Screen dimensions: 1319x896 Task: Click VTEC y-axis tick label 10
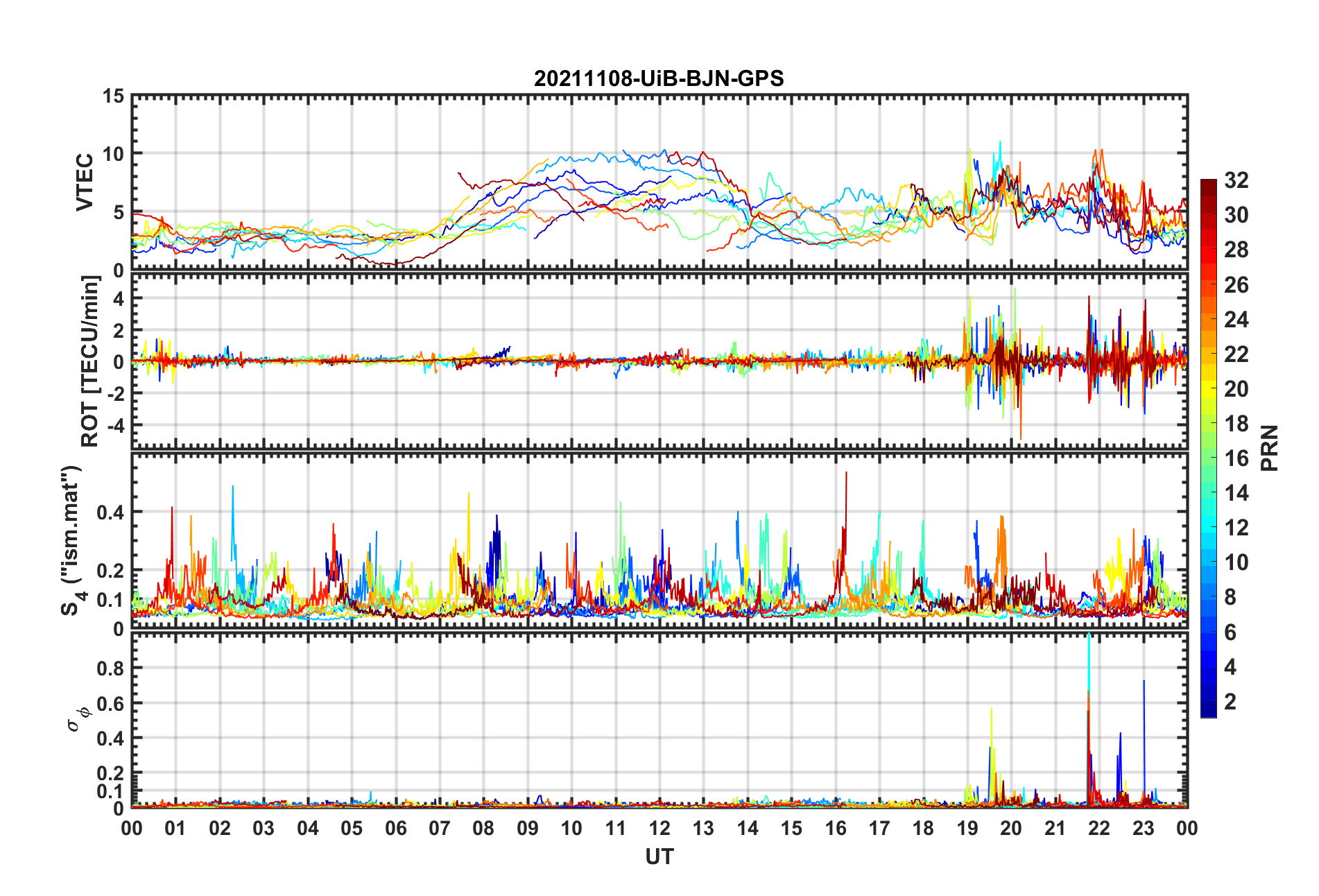pos(114,154)
